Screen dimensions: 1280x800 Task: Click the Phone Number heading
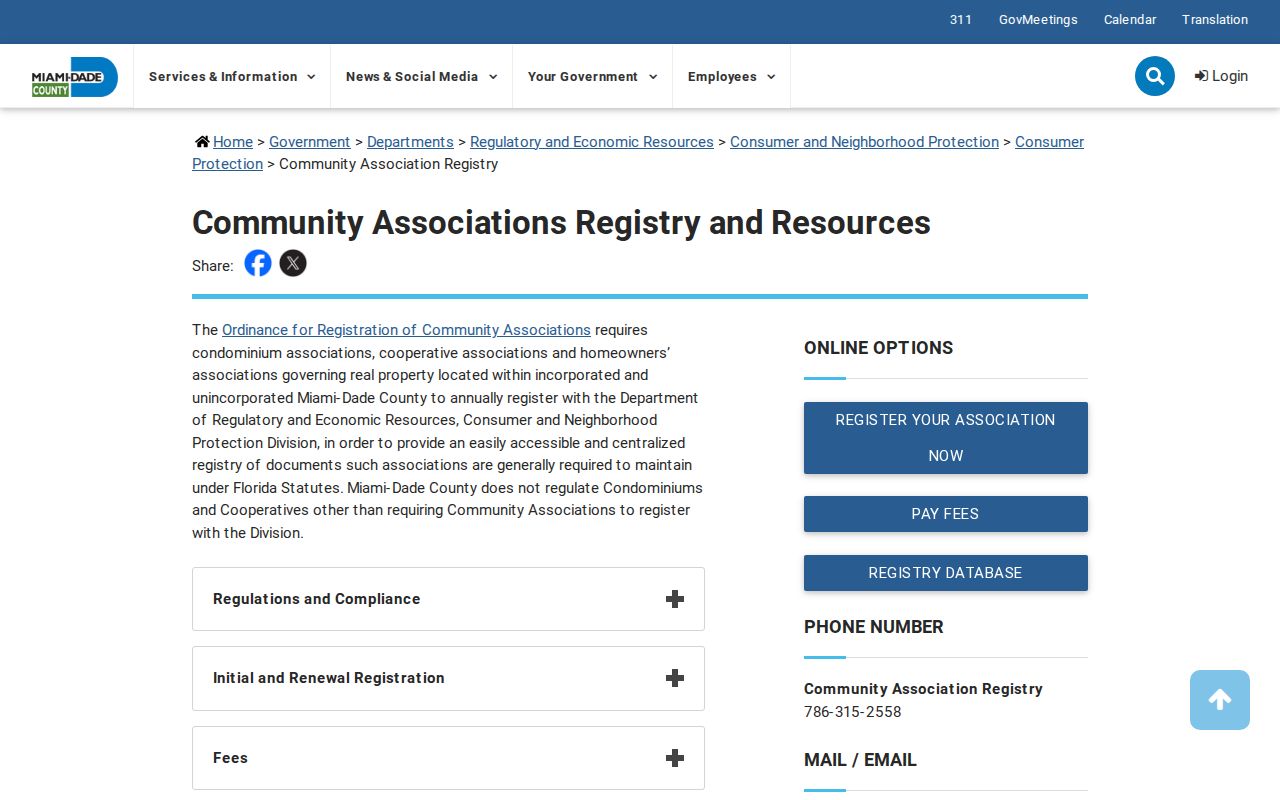tap(874, 627)
